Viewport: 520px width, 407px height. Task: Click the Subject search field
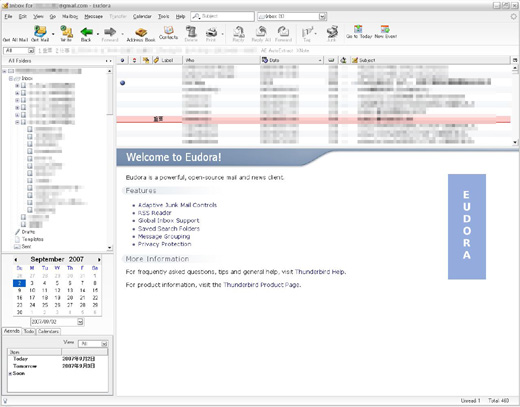pyautogui.click(x=223, y=16)
